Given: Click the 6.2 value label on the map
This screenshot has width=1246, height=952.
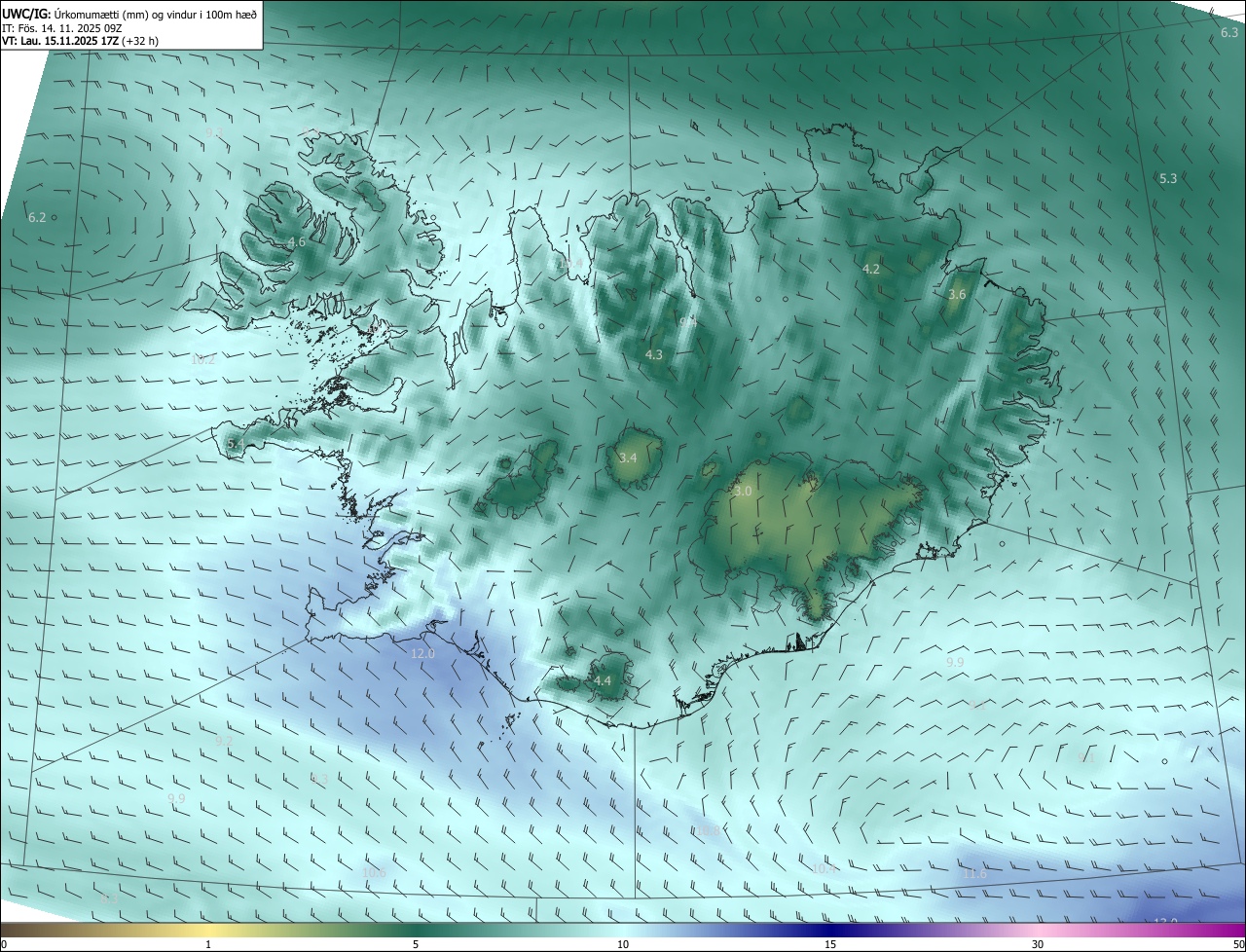Looking at the screenshot, I should click(x=37, y=217).
